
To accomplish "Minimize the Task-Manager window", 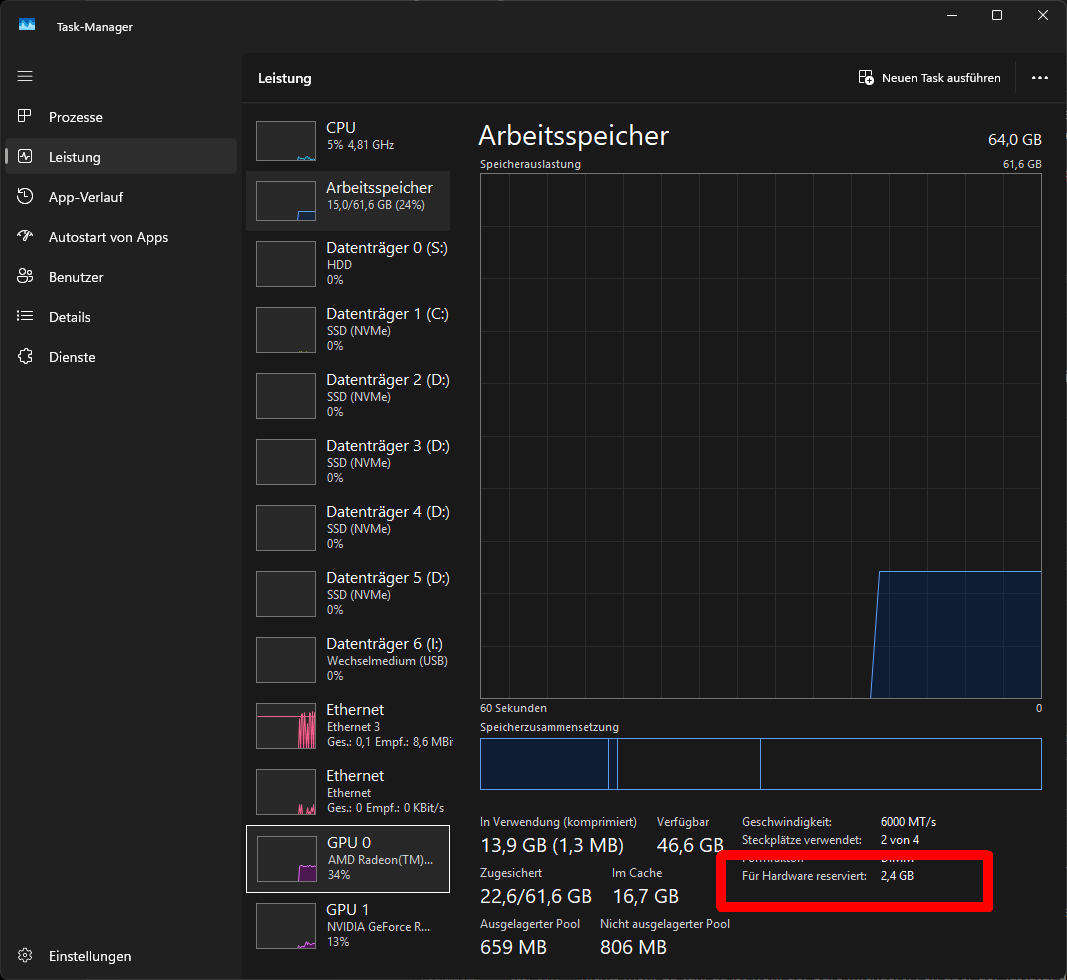I will pyautogui.click(x=952, y=15).
